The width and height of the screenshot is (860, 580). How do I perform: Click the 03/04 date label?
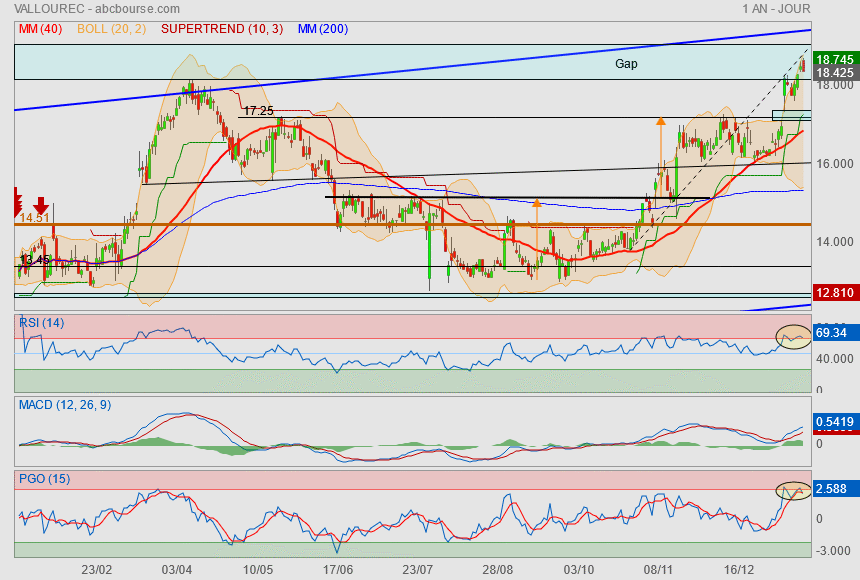point(177,569)
